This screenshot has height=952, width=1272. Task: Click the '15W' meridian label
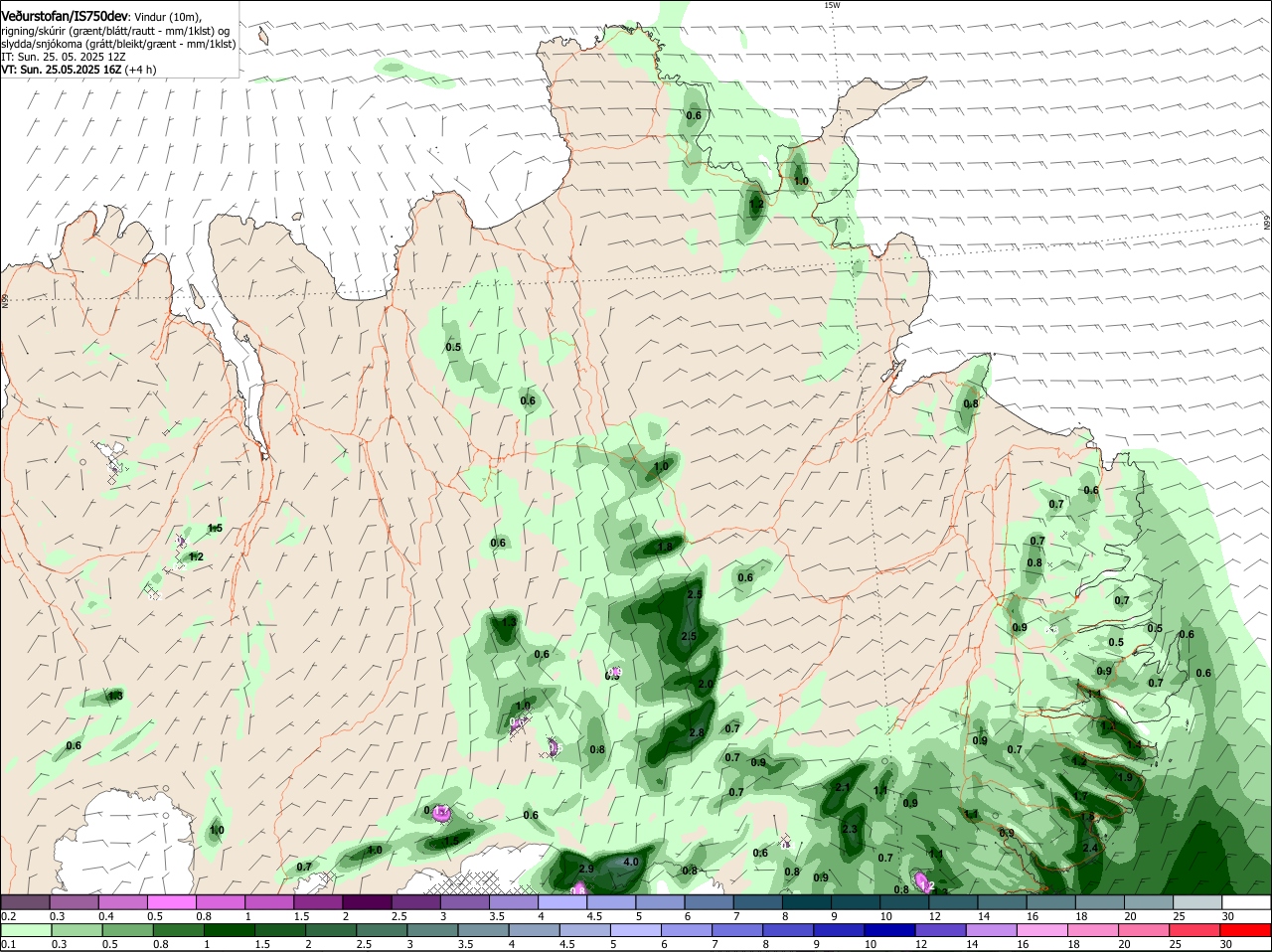point(832,5)
